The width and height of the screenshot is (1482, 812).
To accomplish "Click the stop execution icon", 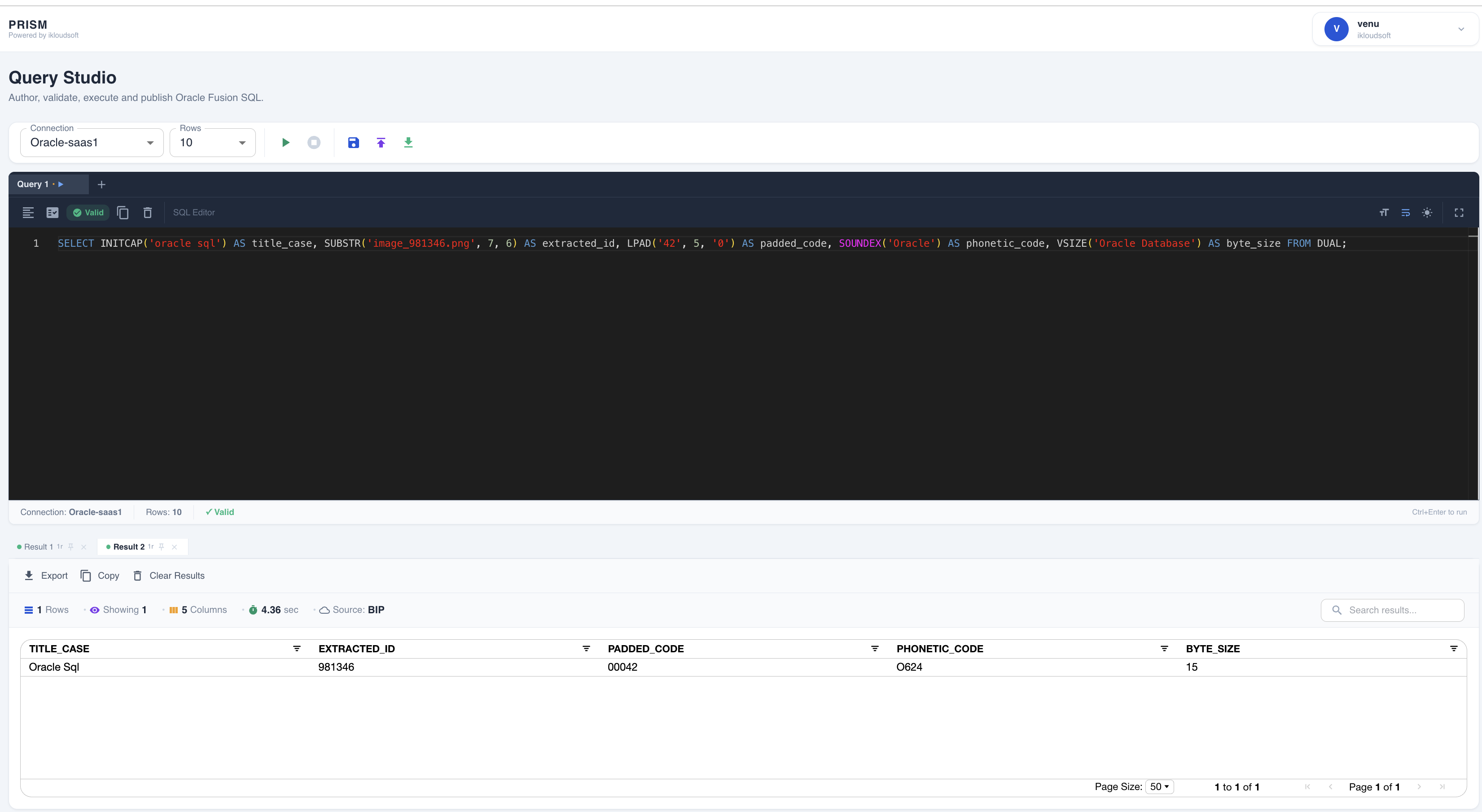I will point(314,143).
